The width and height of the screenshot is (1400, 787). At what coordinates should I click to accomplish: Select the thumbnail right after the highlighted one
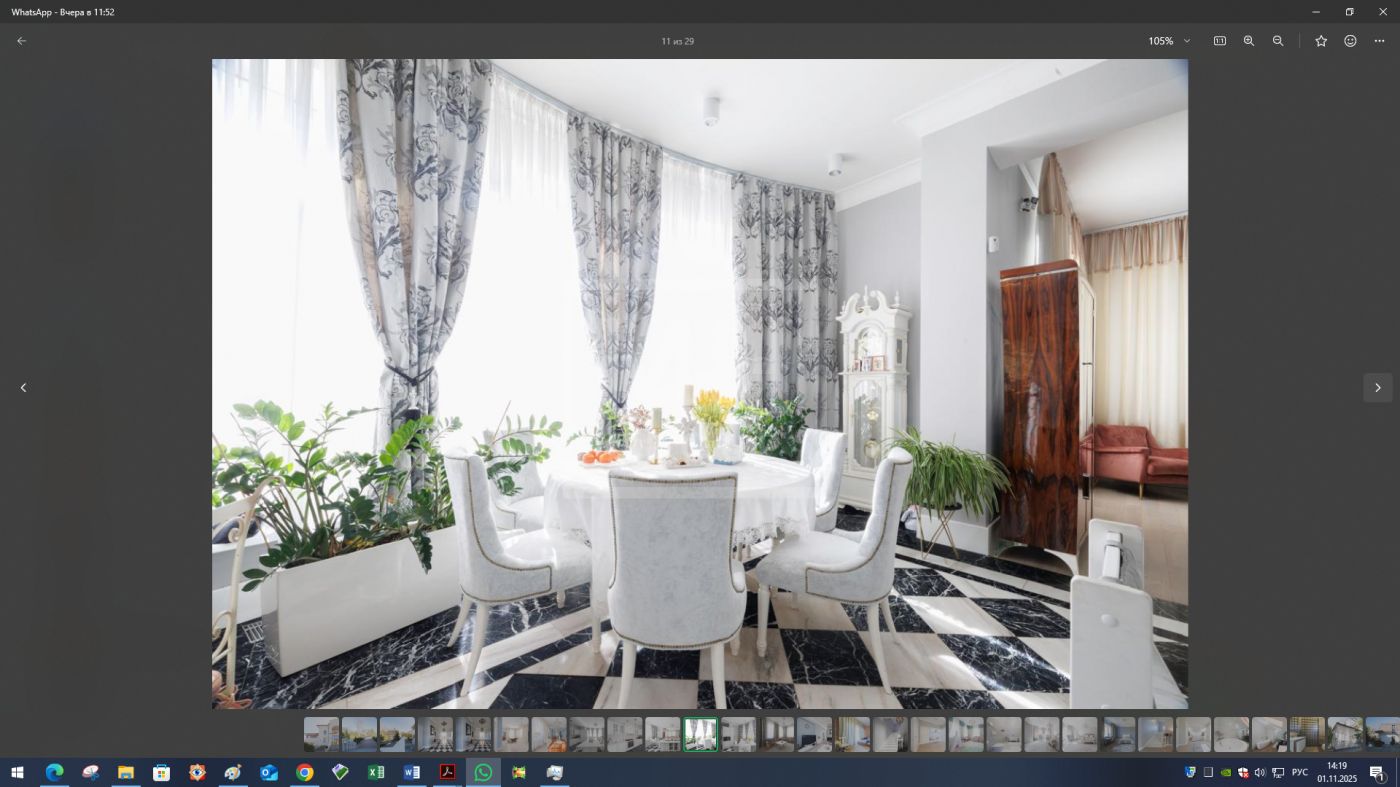click(x=739, y=734)
